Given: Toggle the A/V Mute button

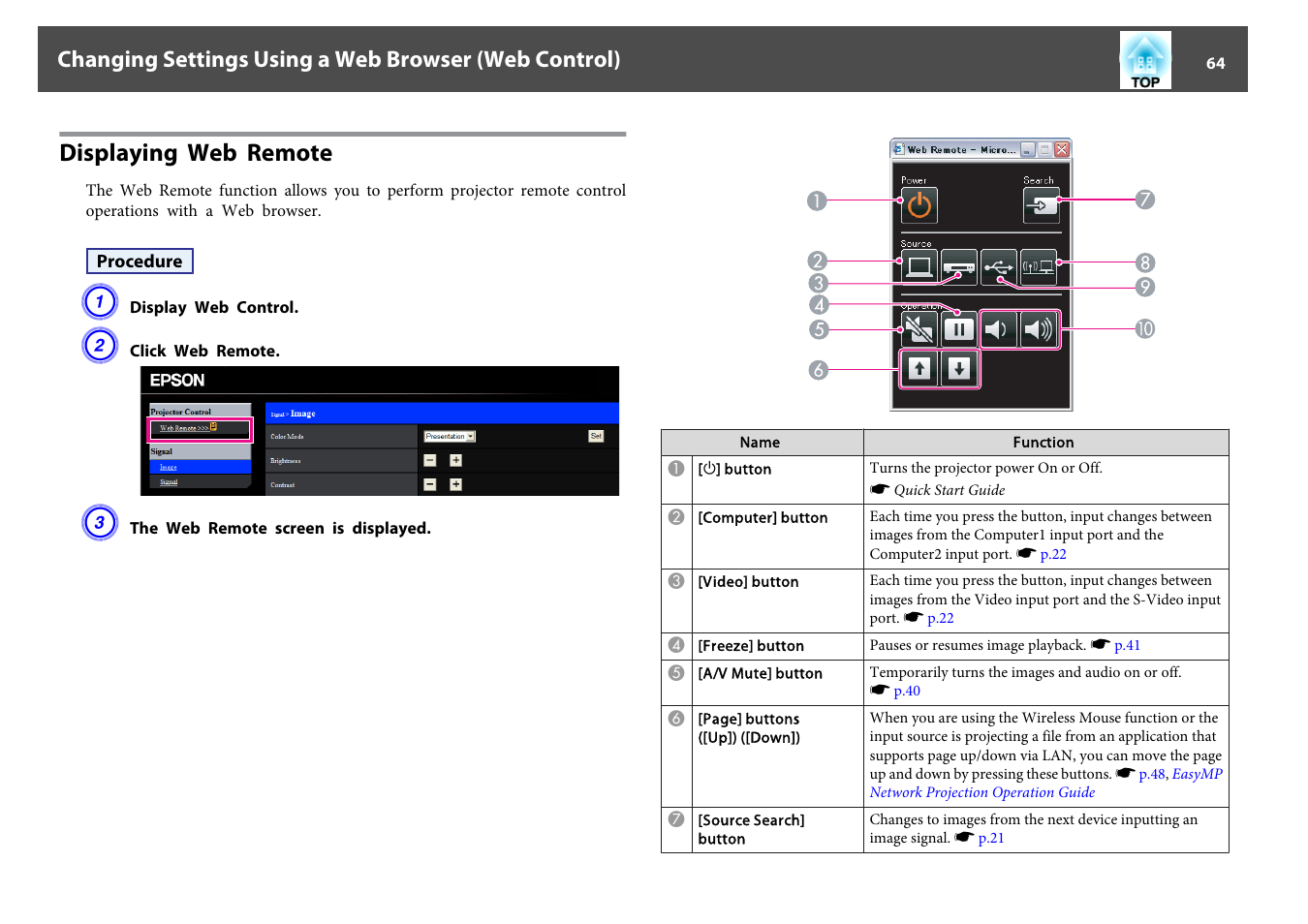Looking at the screenshot, I should [919, 329].
